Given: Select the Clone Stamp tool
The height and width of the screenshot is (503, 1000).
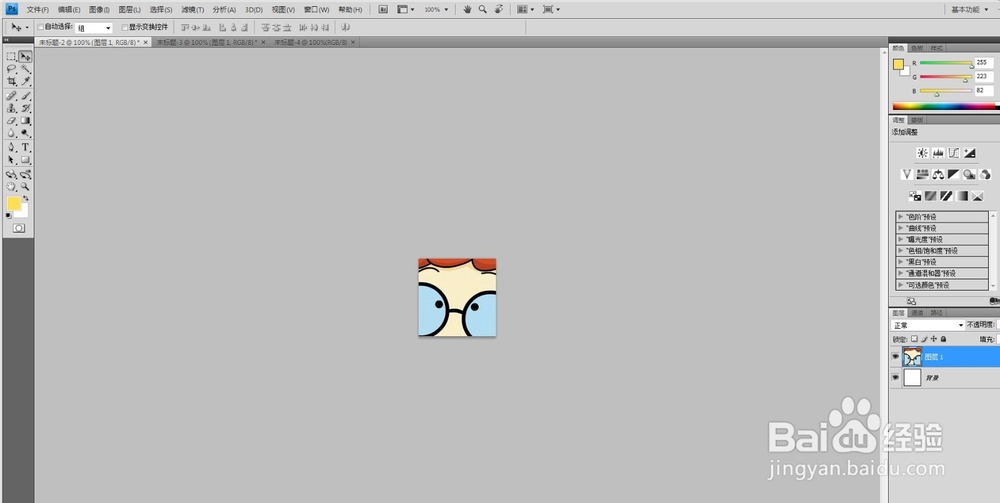Looking at the screenshot, I should click(x=11, y=108).
